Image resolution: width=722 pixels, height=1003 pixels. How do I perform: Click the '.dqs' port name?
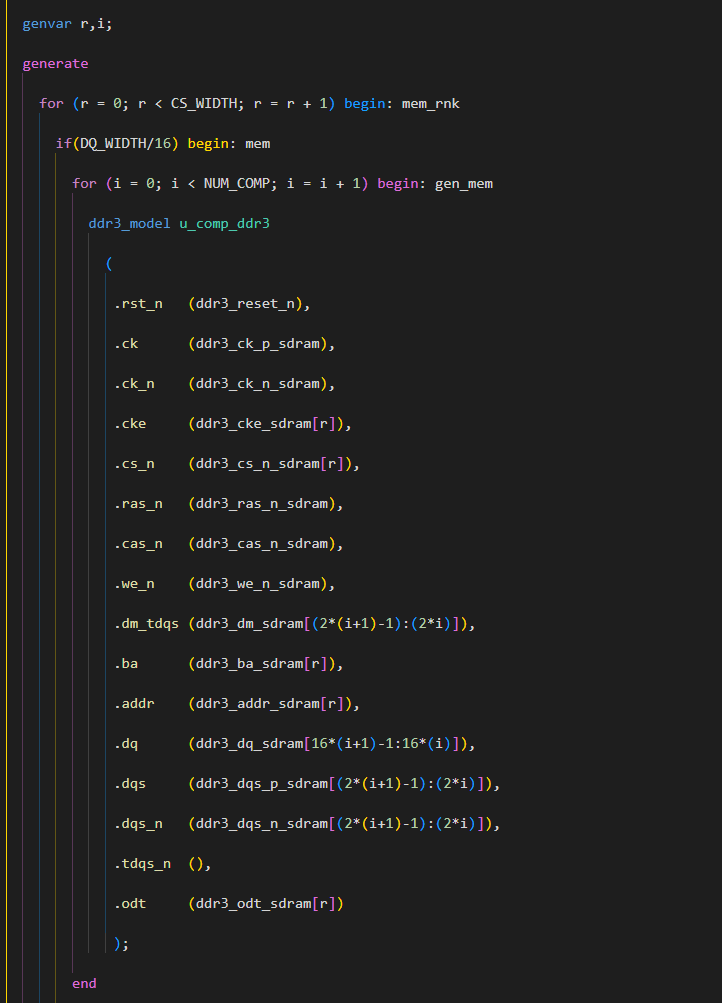(130, 784)
